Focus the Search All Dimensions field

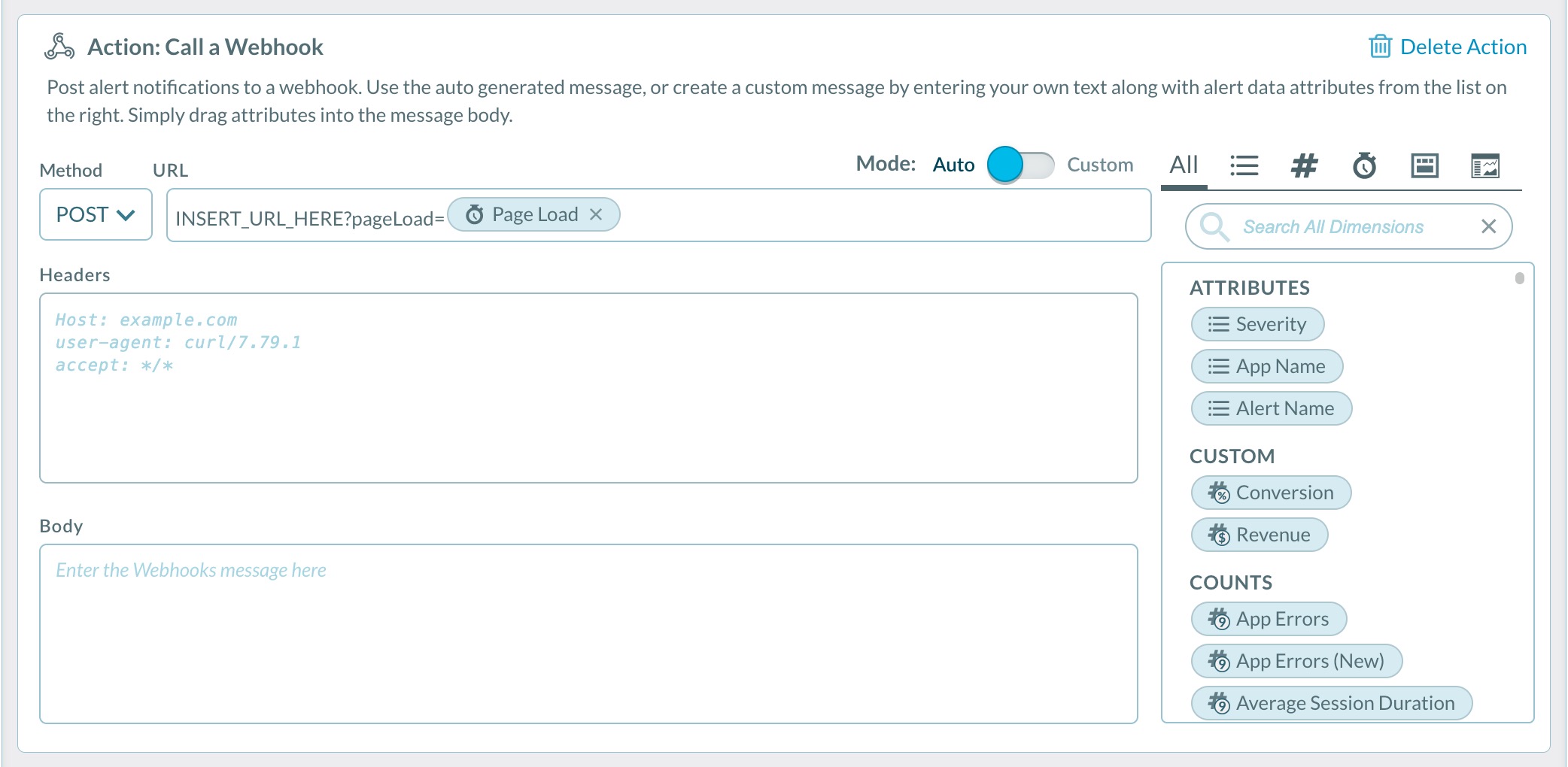click(x=1348, y=226)
